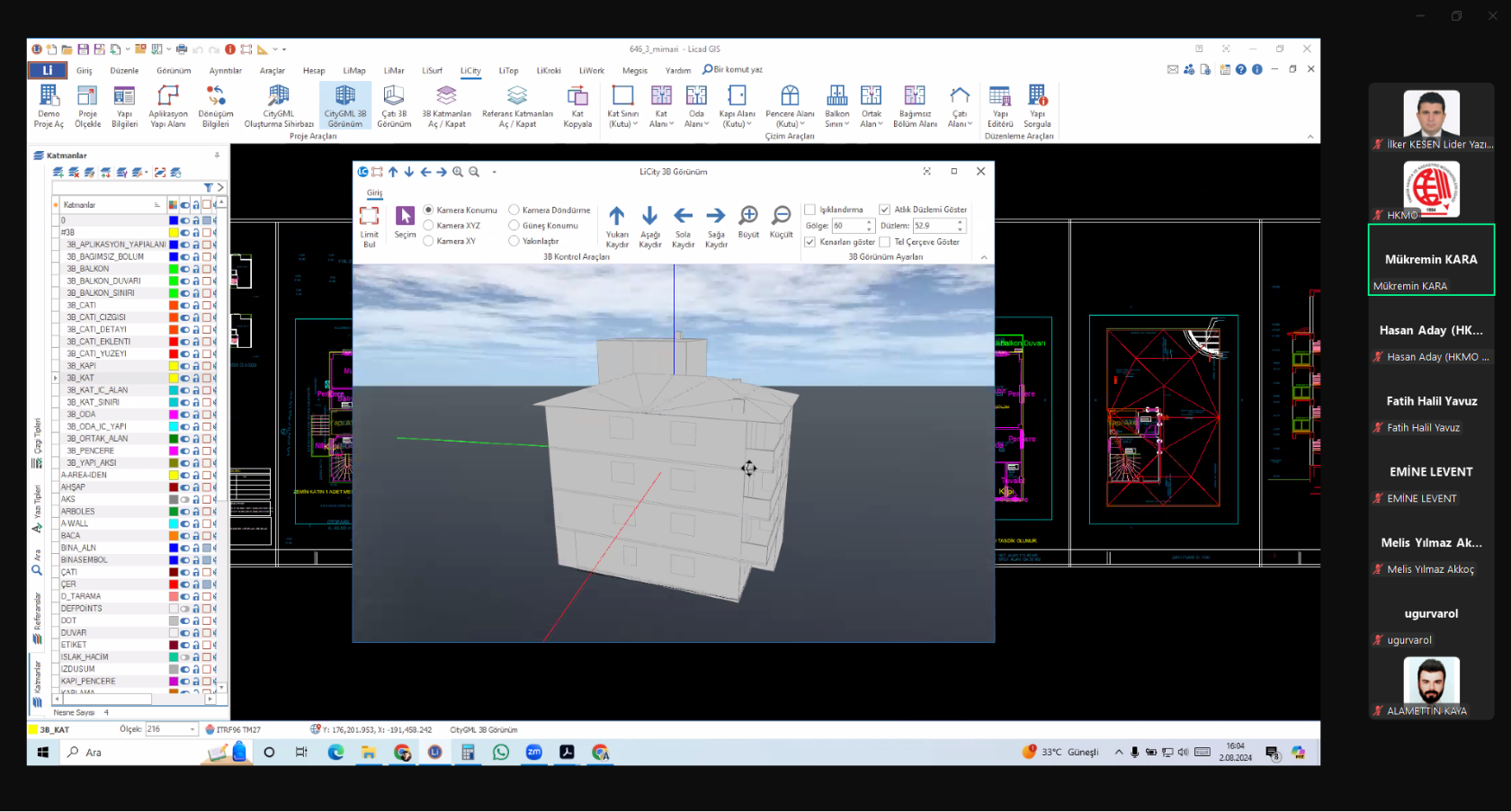Enable the Işıklandırma checkbox

[x=809, y=210]
